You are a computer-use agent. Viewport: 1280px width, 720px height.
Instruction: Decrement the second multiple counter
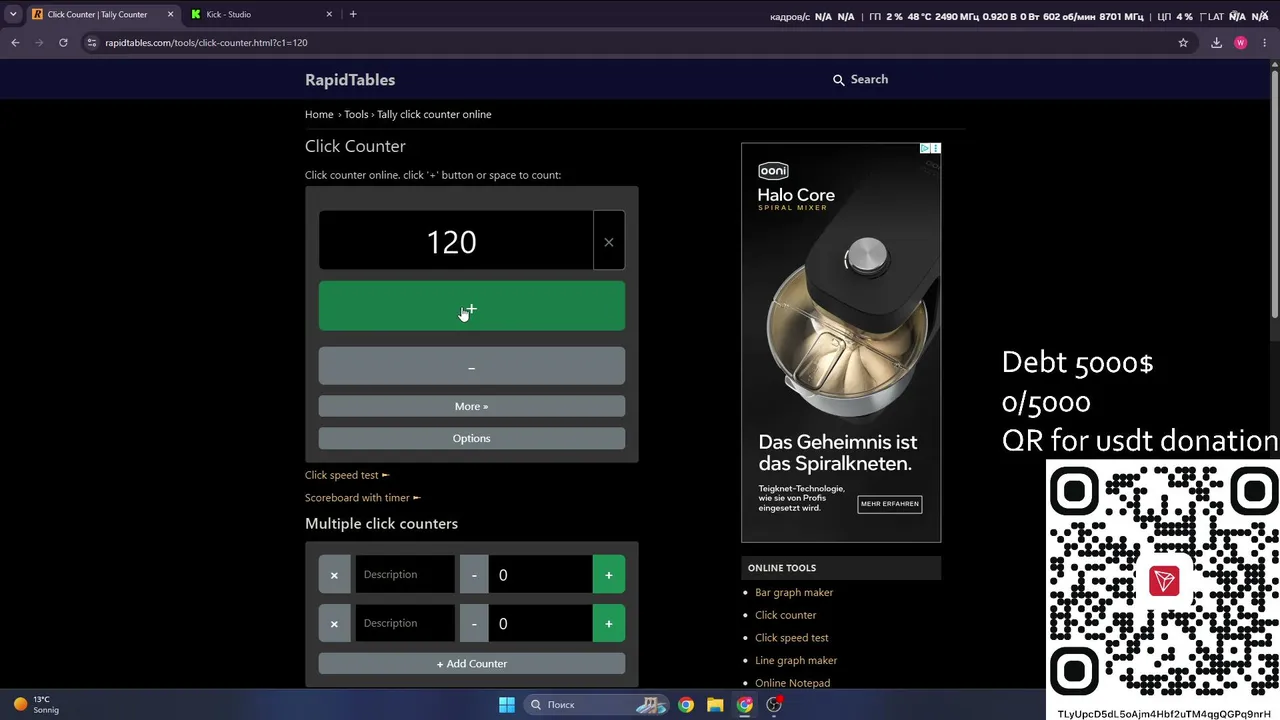474,623
